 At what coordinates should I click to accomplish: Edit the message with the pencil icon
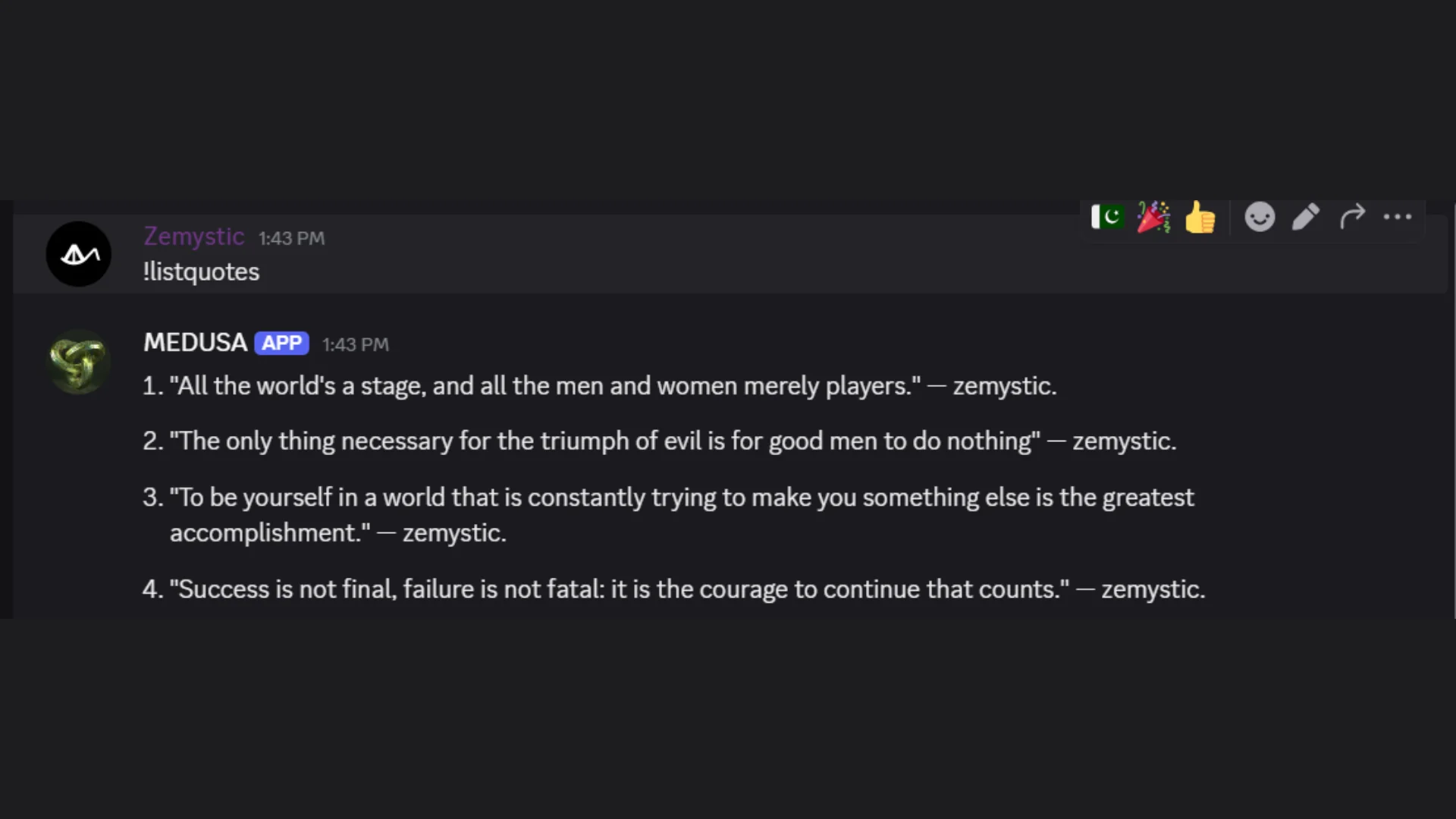(x=1306, y=218)
